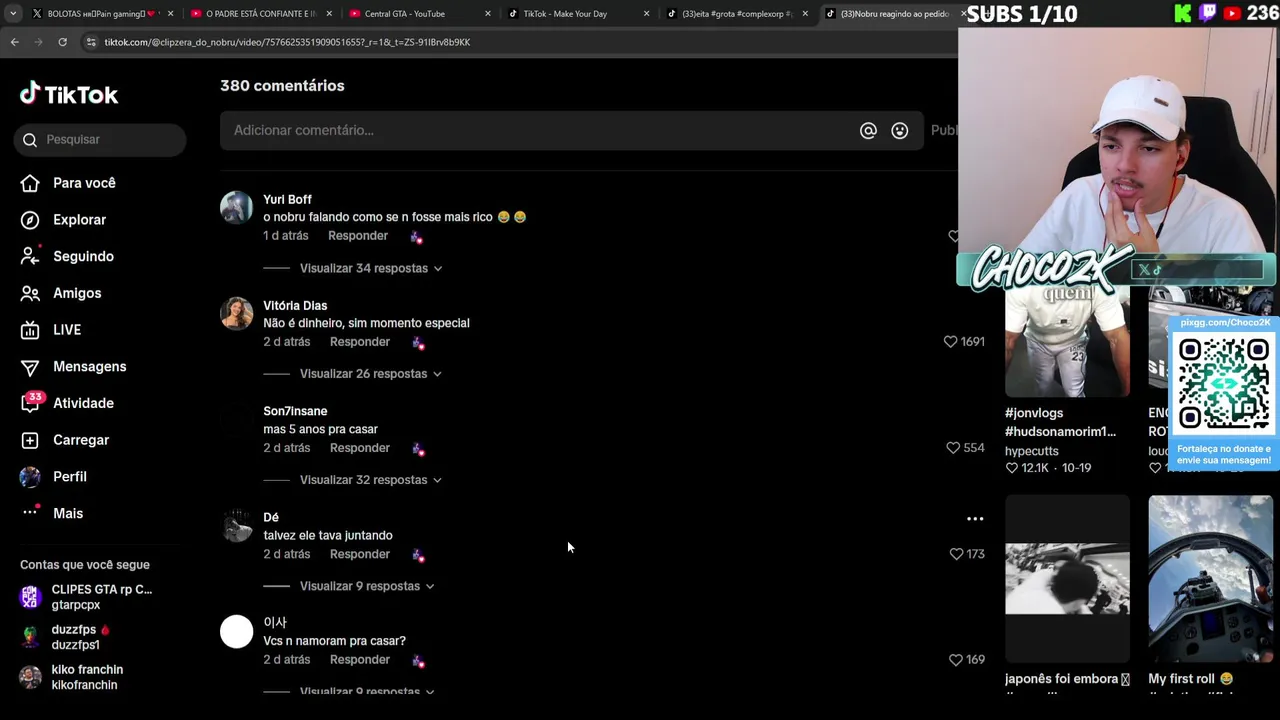
Task: Reply to Dé via Responder
Action: click(360, 554)
